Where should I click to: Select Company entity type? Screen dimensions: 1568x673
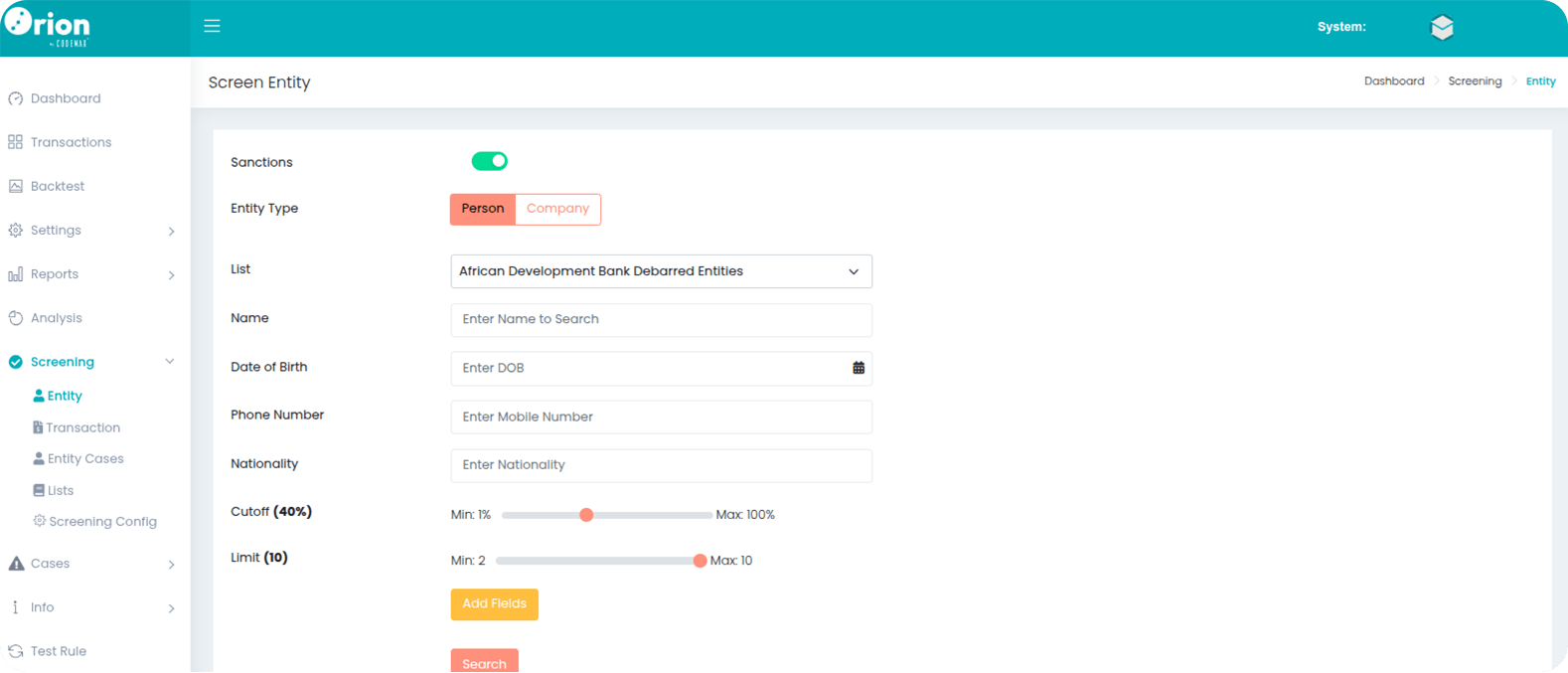pos(557,209)
